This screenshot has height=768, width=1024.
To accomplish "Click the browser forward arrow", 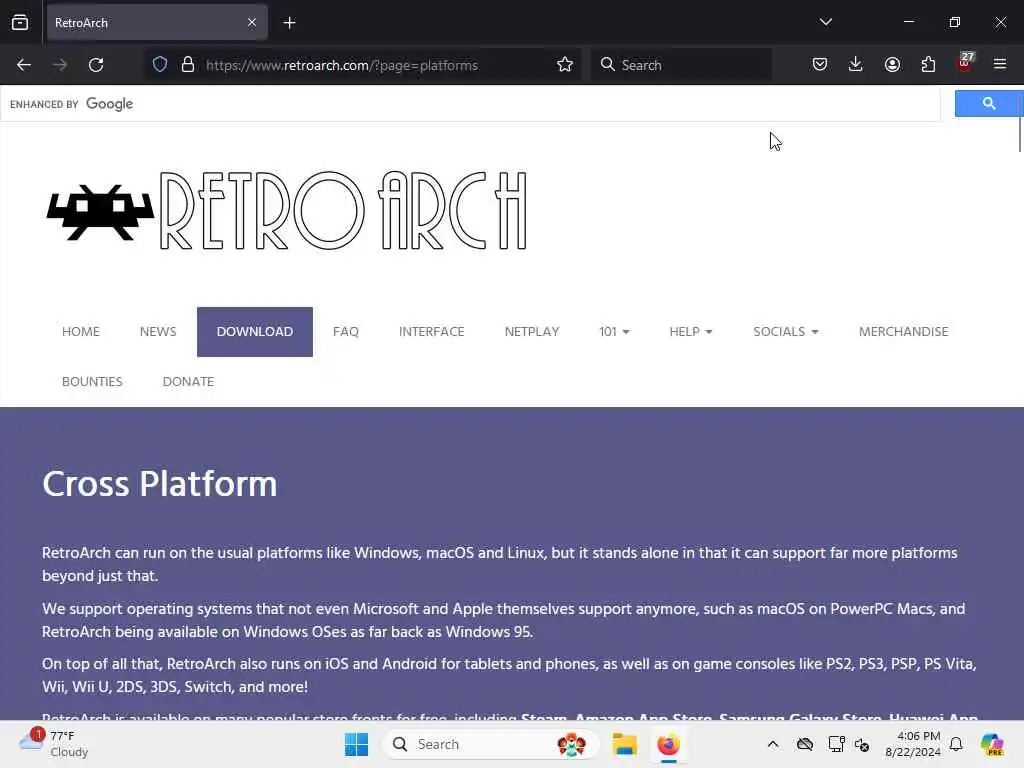I will click(60, 65).
